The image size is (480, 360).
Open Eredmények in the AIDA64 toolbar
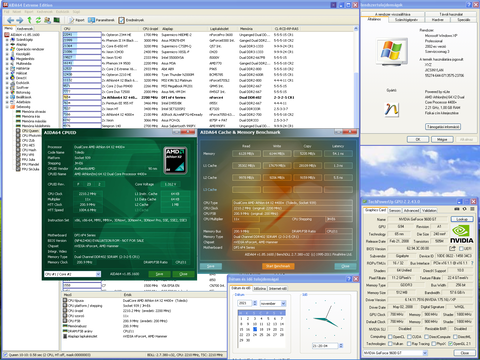click(x=131, y=20)
